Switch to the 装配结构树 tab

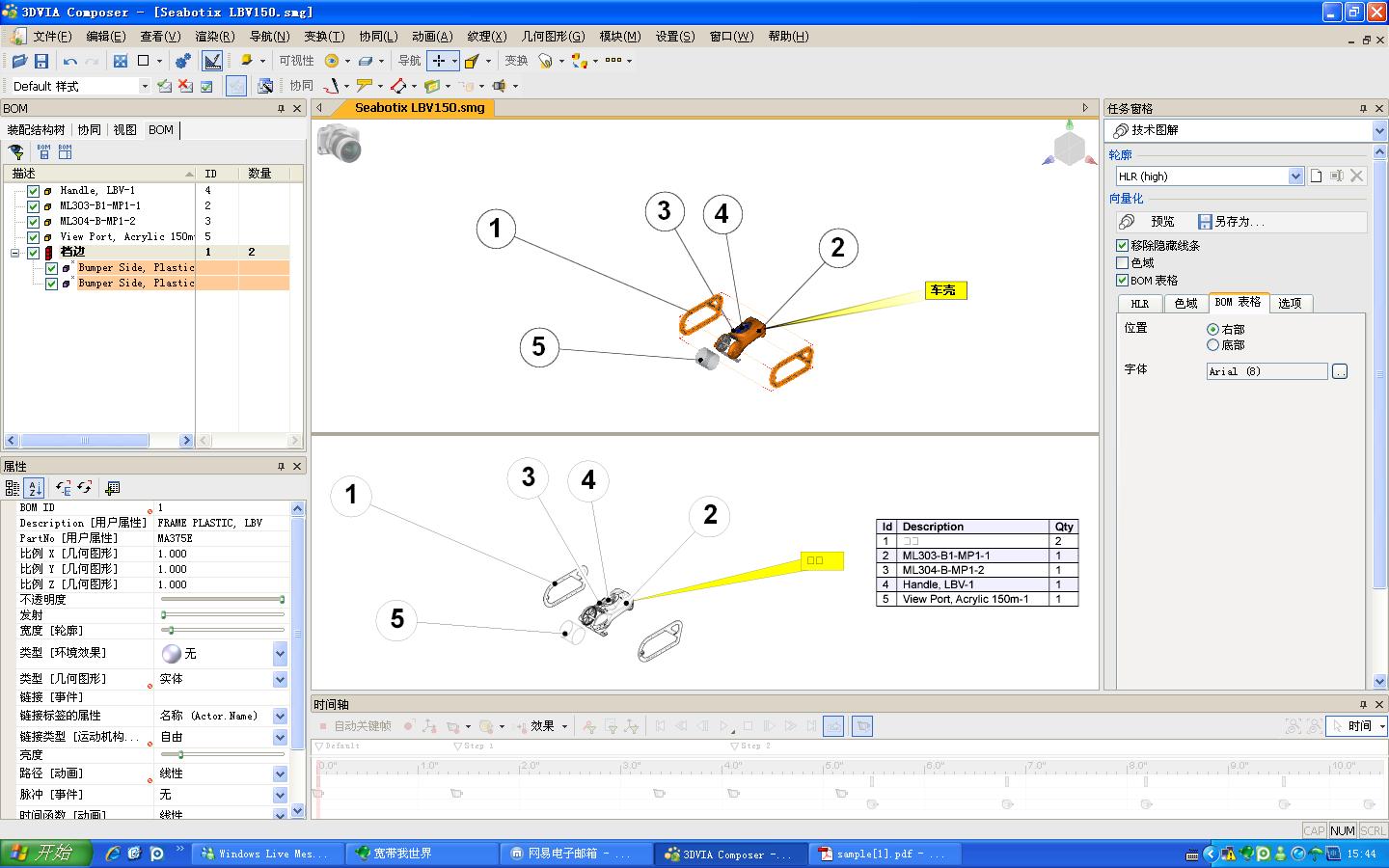(37, 129)
